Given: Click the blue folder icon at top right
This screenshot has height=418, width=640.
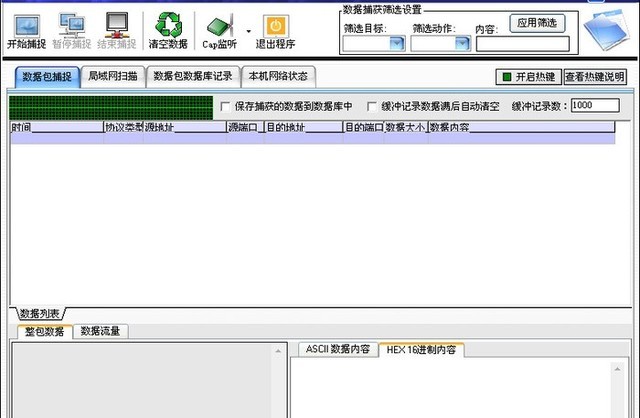Looking at the screenshot, I should [606, 32].
